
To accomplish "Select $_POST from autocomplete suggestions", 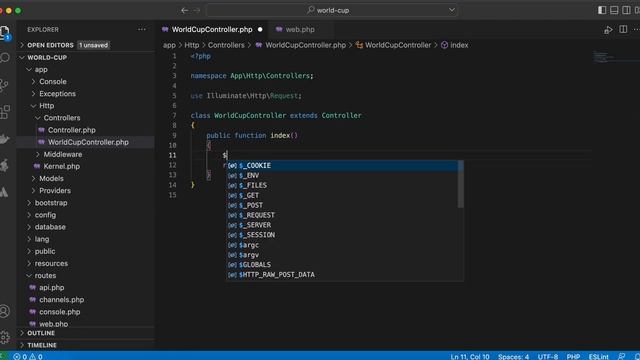I will (x=342, y=205).
